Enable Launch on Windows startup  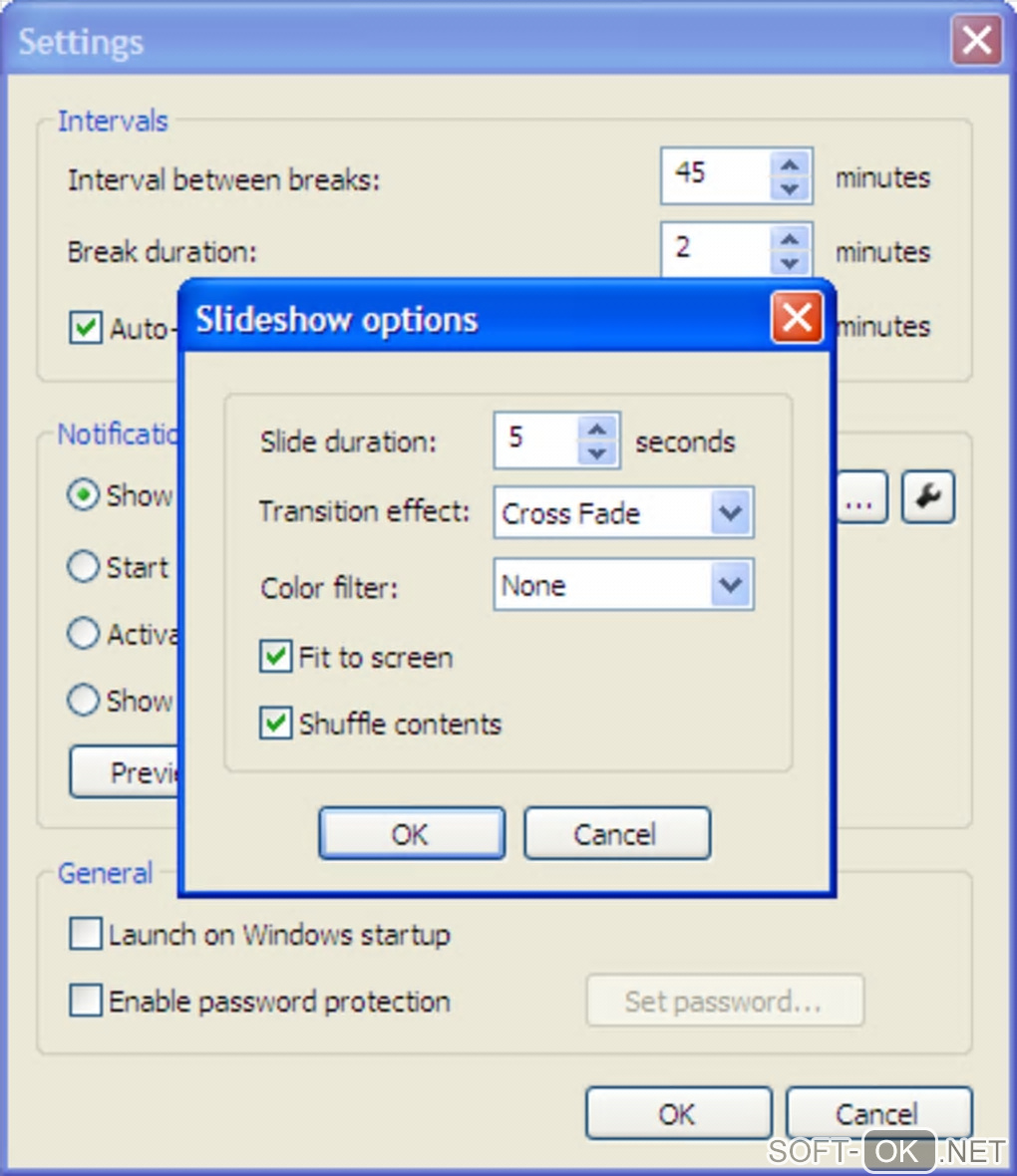[86, 935]
